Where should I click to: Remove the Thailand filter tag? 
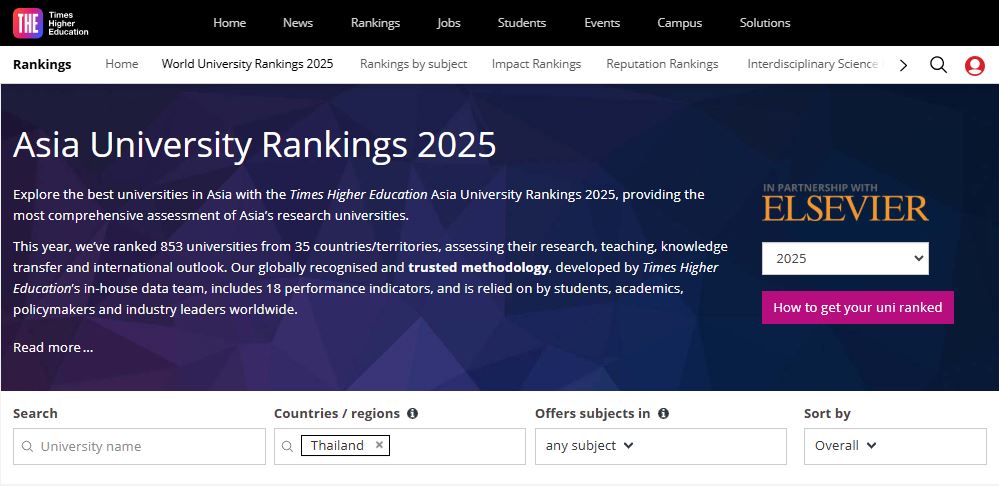[x=379, y=445]
